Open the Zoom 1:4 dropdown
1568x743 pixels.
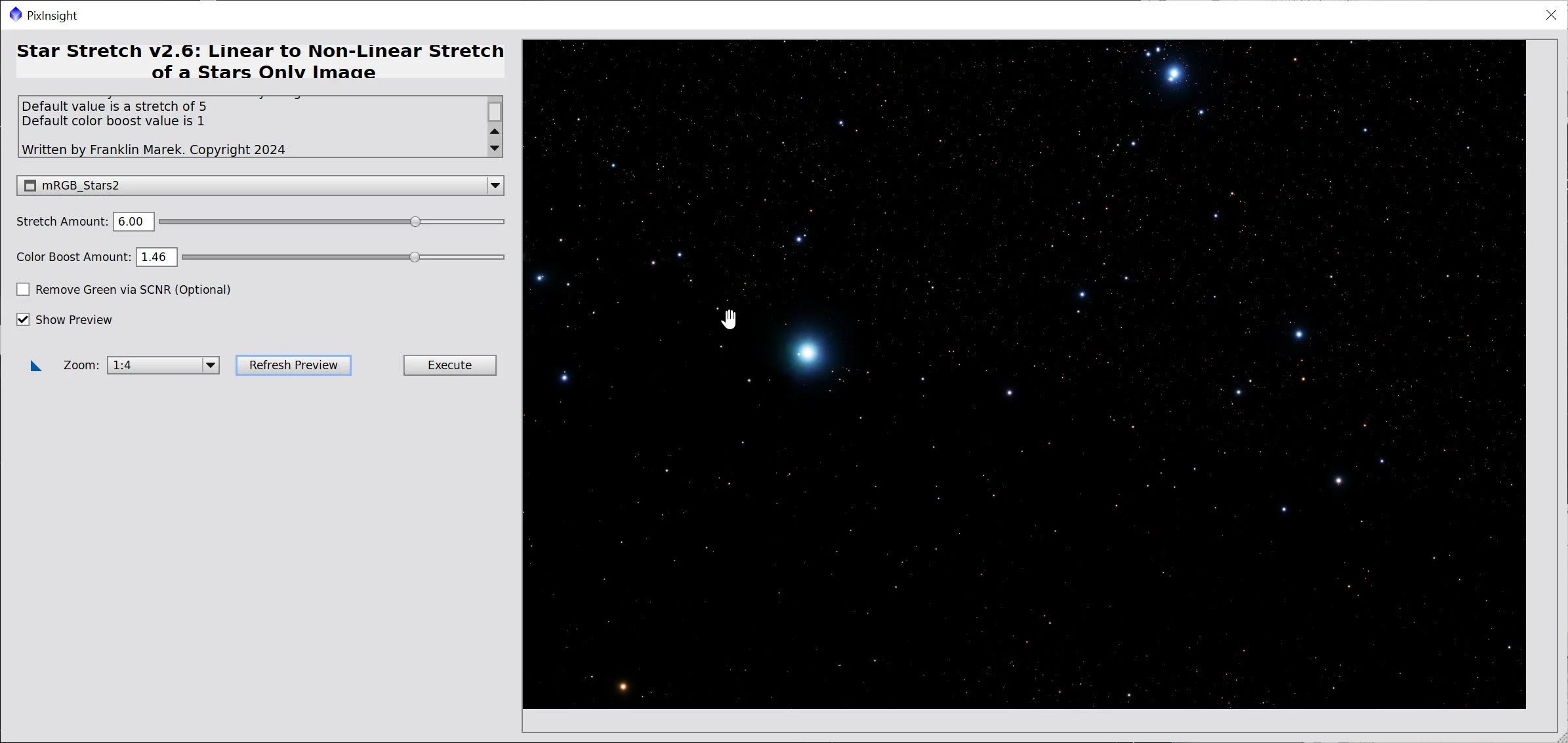coord(210,365)
